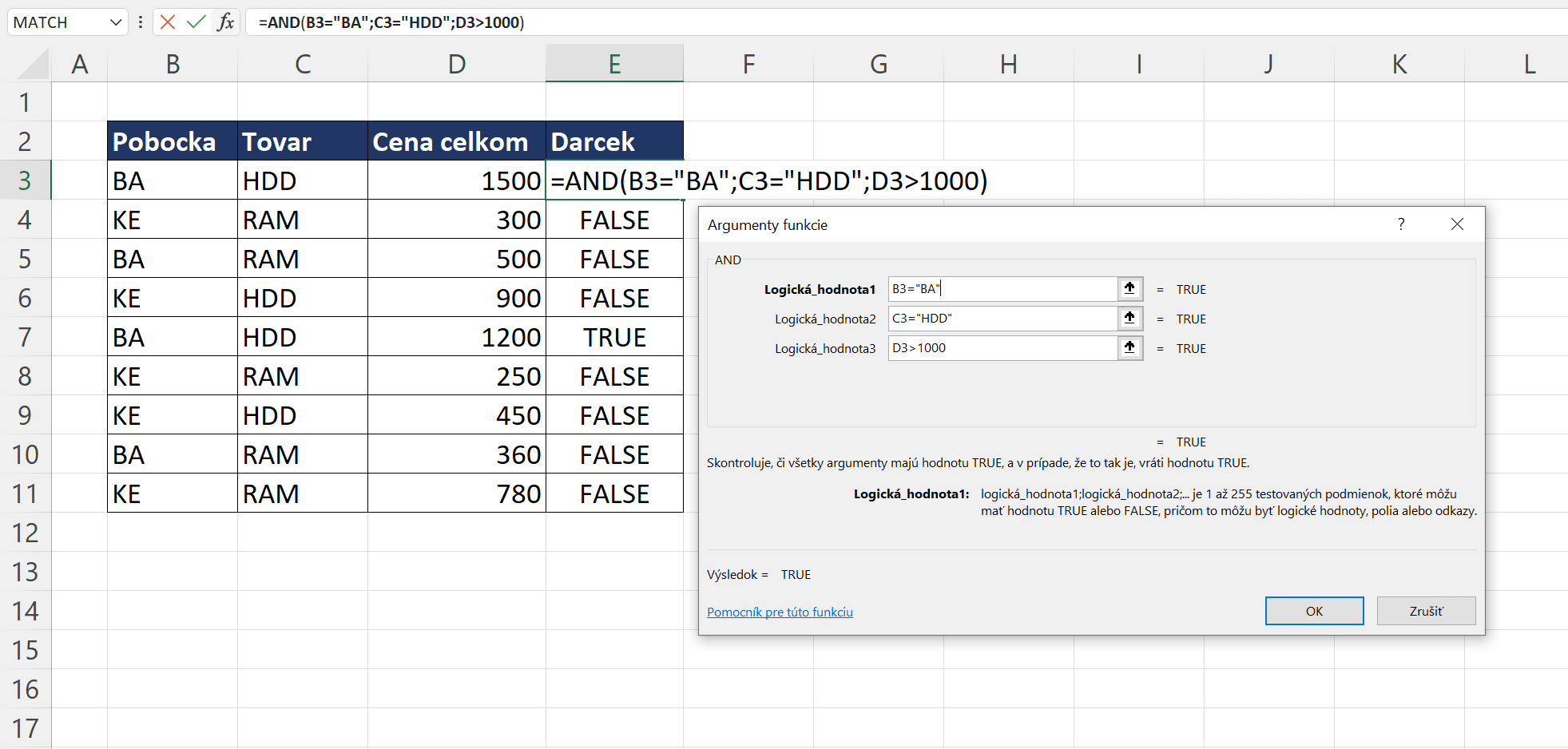The image size is (1568, 749).
Task: Click the Zrušiť cancel button
Action: 1426,611
